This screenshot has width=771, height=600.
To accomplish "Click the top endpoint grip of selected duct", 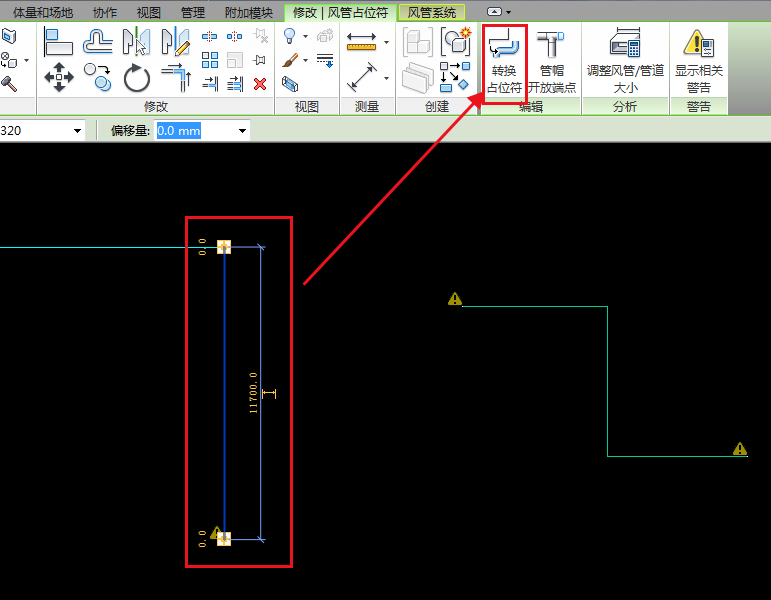I will [x=224, y=247].
